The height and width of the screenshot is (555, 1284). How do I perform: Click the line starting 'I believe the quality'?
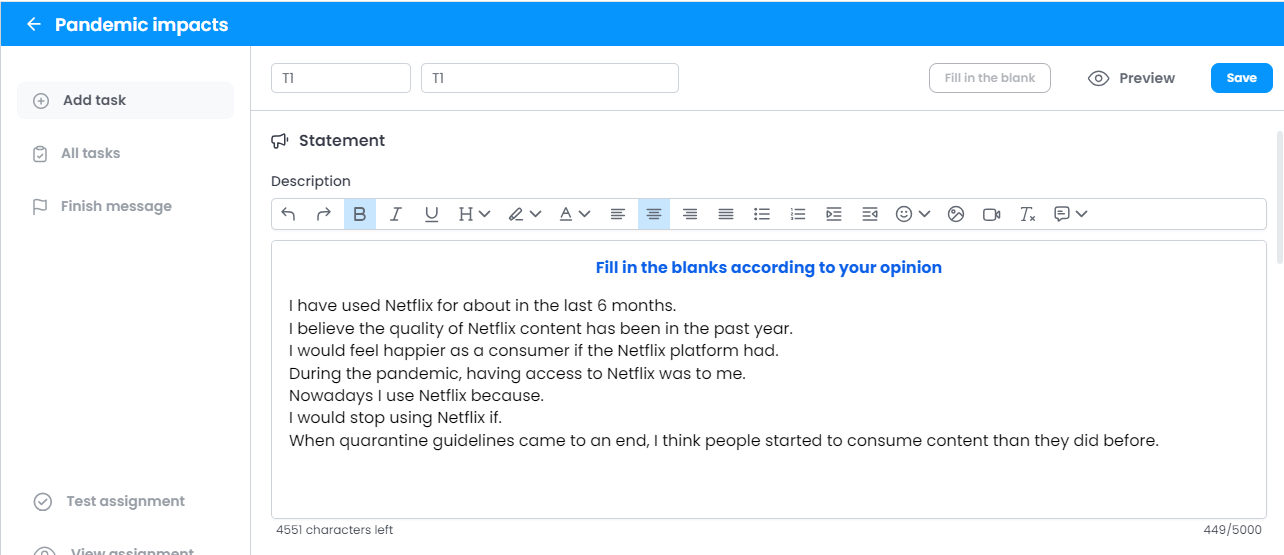click(541, 328)
